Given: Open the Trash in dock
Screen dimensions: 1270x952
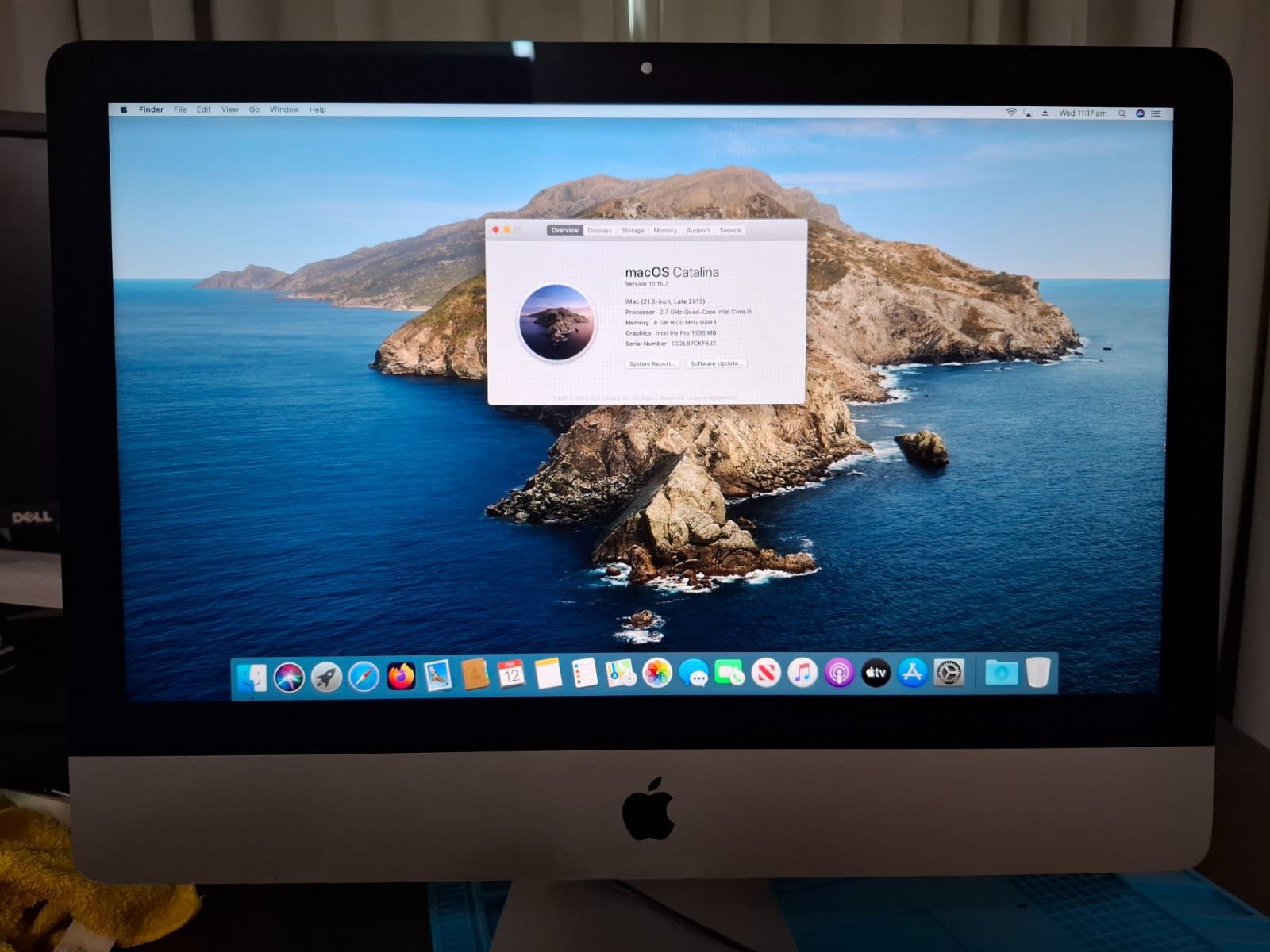Looking at the screenshot, I should 1037,673.
